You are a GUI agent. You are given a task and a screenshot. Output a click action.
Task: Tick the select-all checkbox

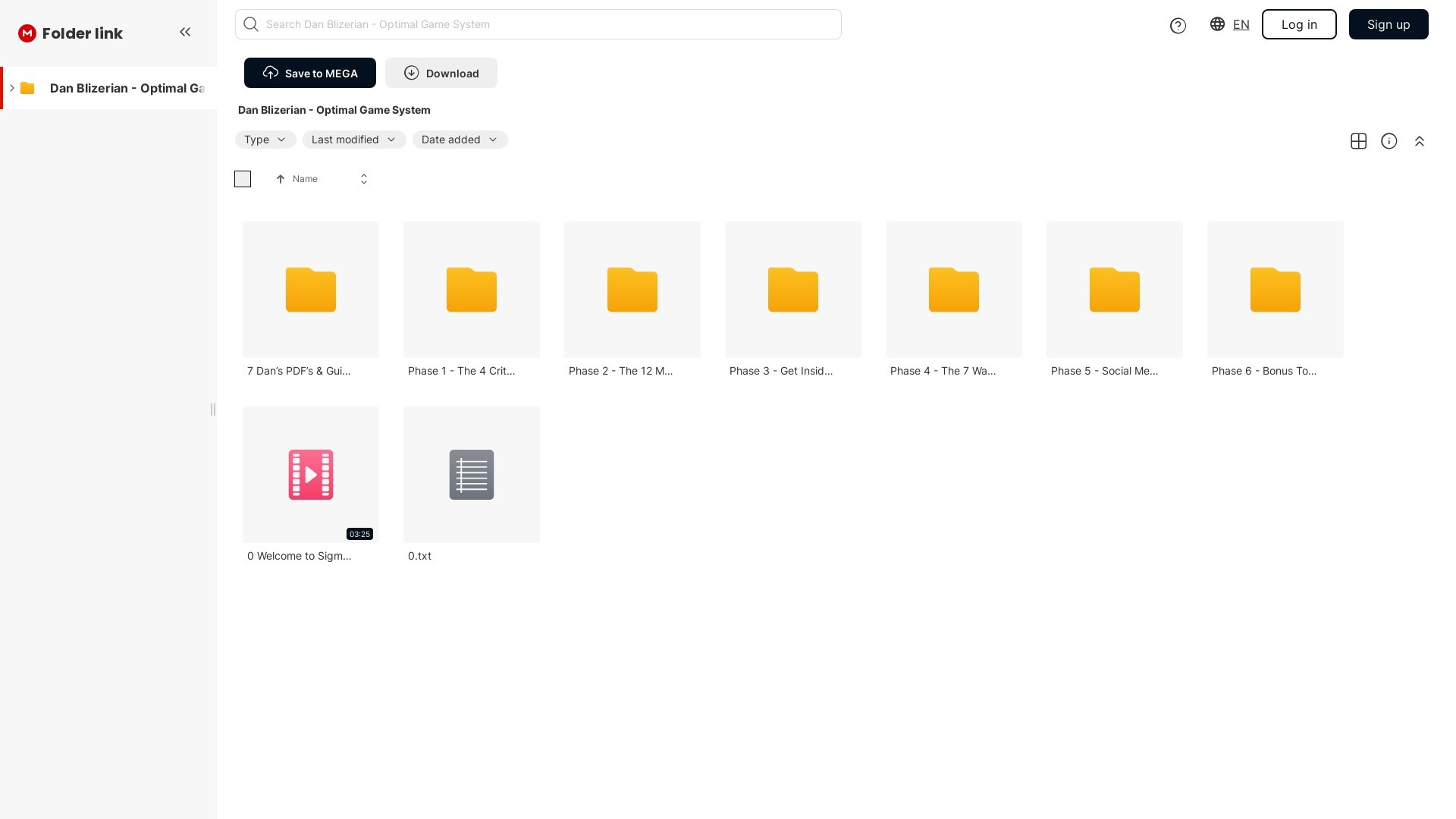[x=243, y=179]
